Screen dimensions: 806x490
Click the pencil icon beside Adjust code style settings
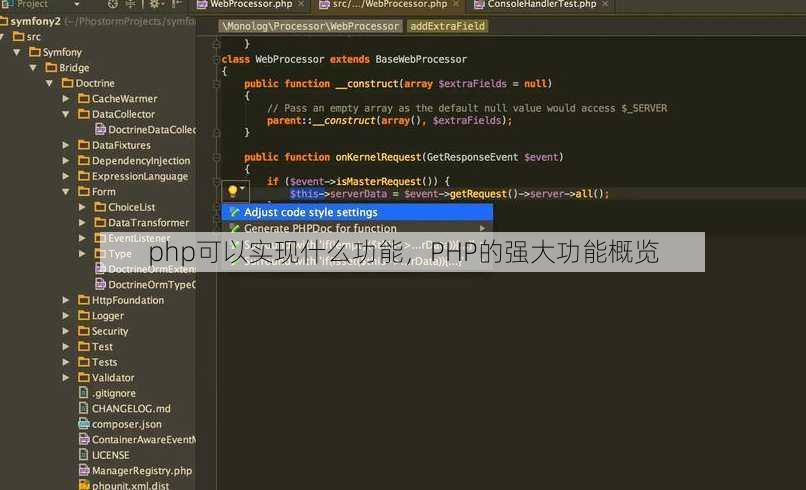(235, 212)
